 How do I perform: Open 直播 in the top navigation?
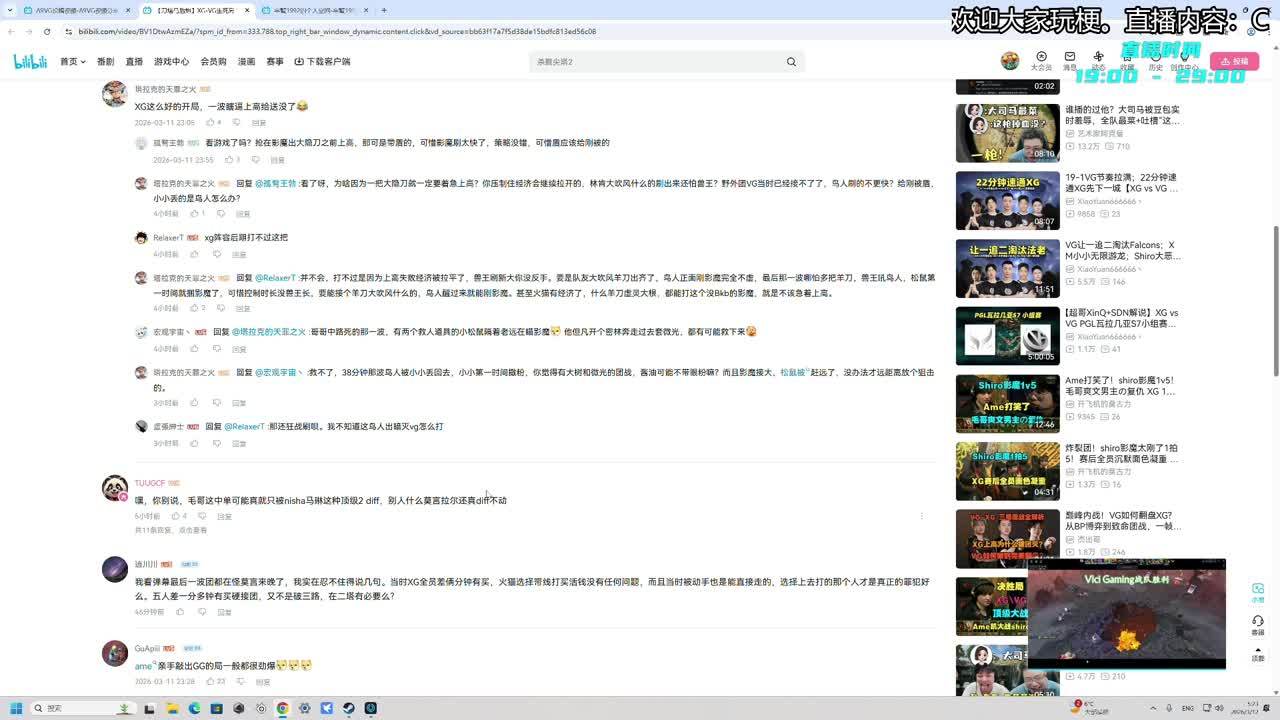coord(134,62)
